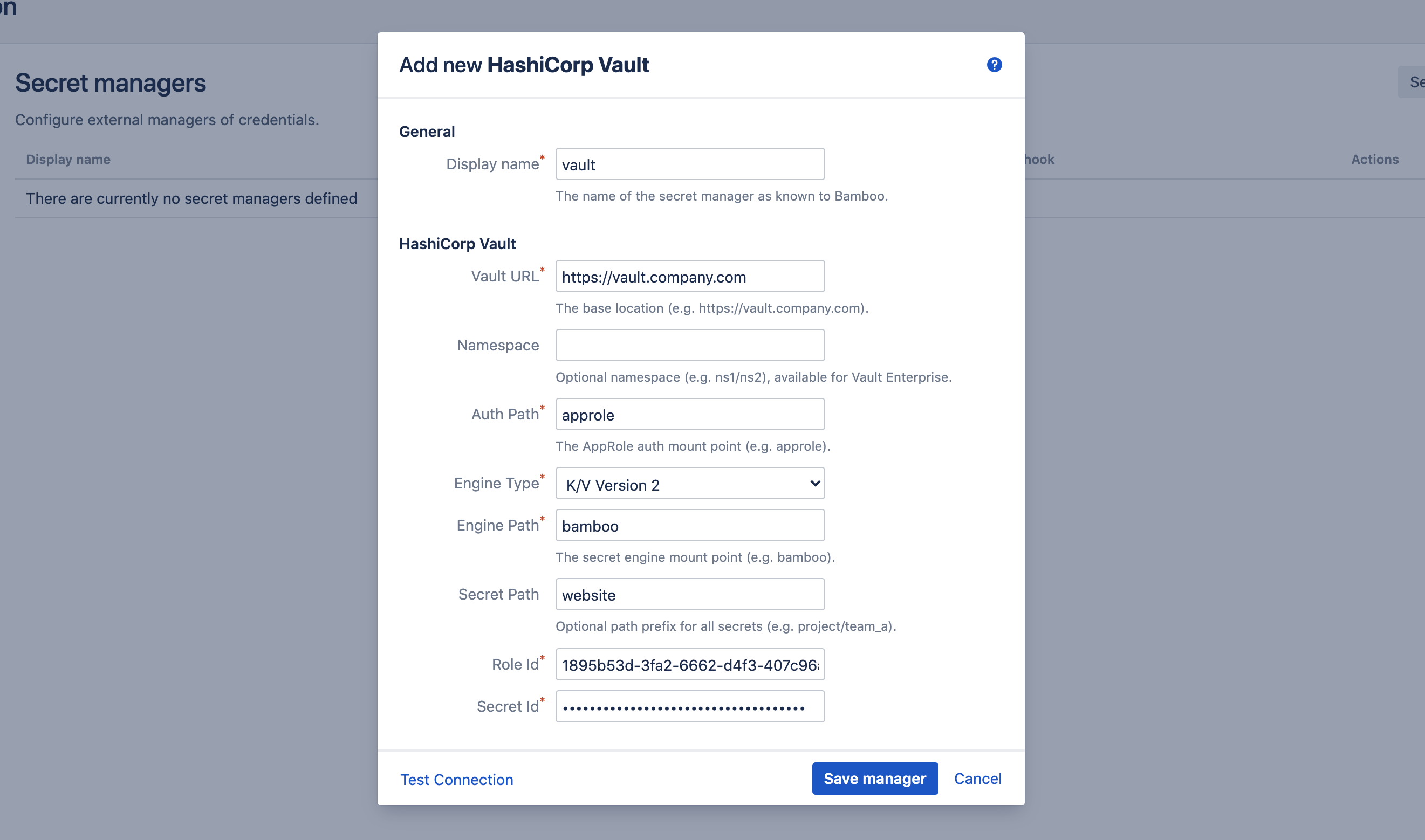Cancel the Add new HashiCorp Vault dialog
Screen dimensions: 1425x840
pos(978,779)
